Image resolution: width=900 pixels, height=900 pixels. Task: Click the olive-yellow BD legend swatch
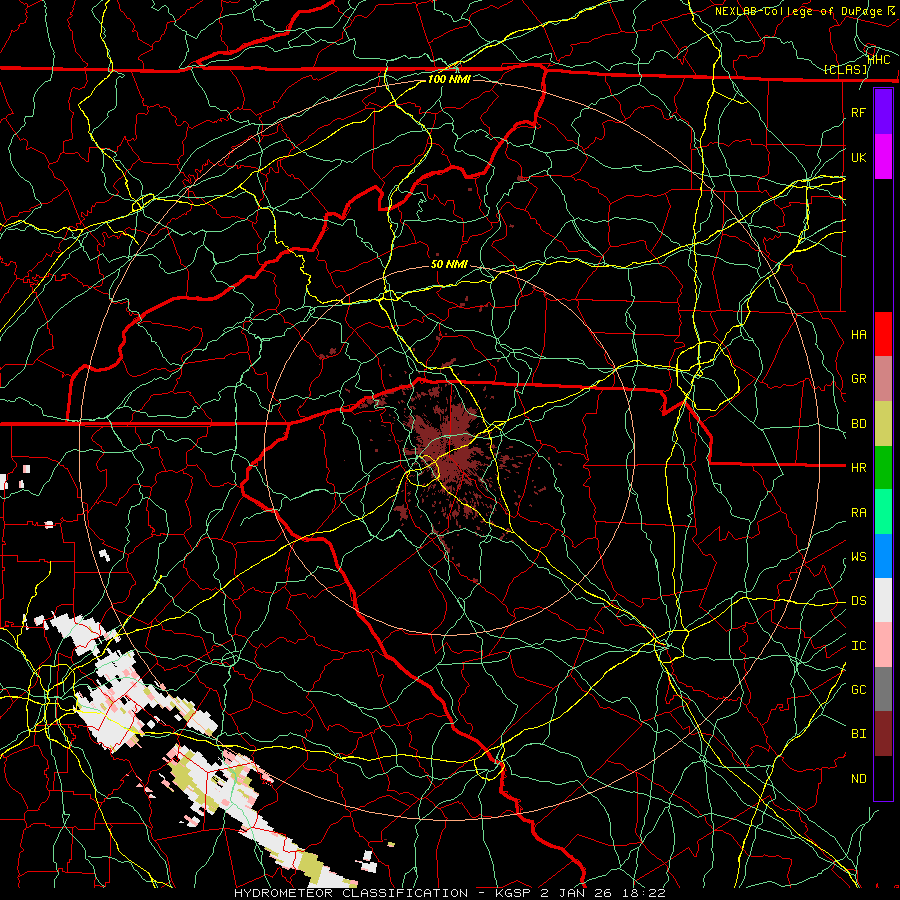coord(883,423)
